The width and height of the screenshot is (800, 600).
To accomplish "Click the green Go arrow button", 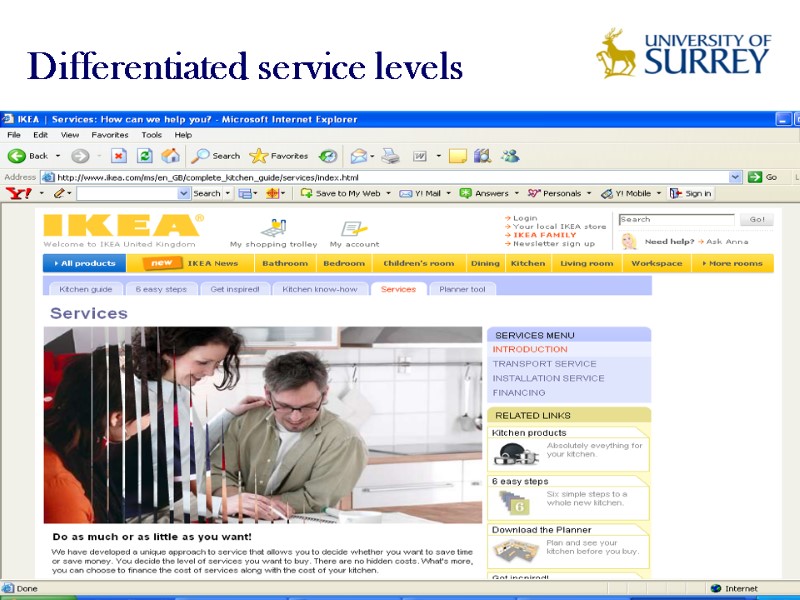I will tap(755, 177).
